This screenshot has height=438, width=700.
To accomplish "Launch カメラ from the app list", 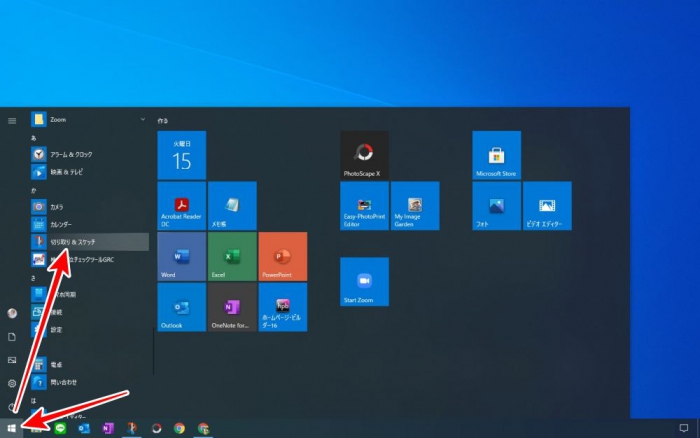I will click(x=89, y=207).
